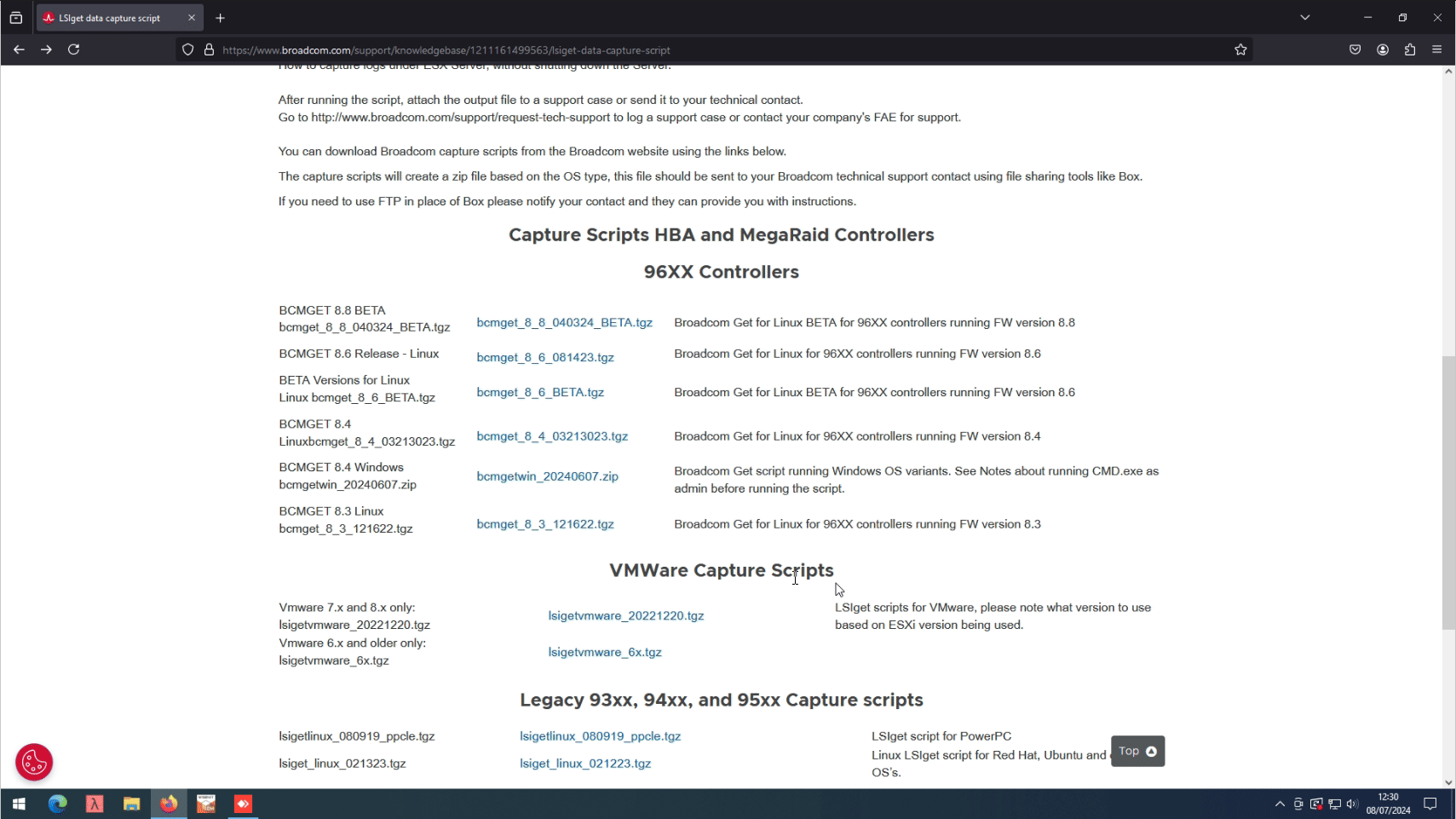Switch to Firefox taskbar icon

point(169,804)
